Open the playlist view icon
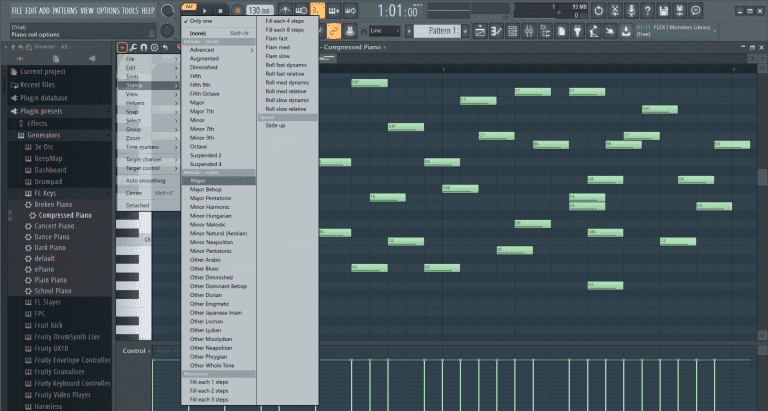 click(480, 31)
